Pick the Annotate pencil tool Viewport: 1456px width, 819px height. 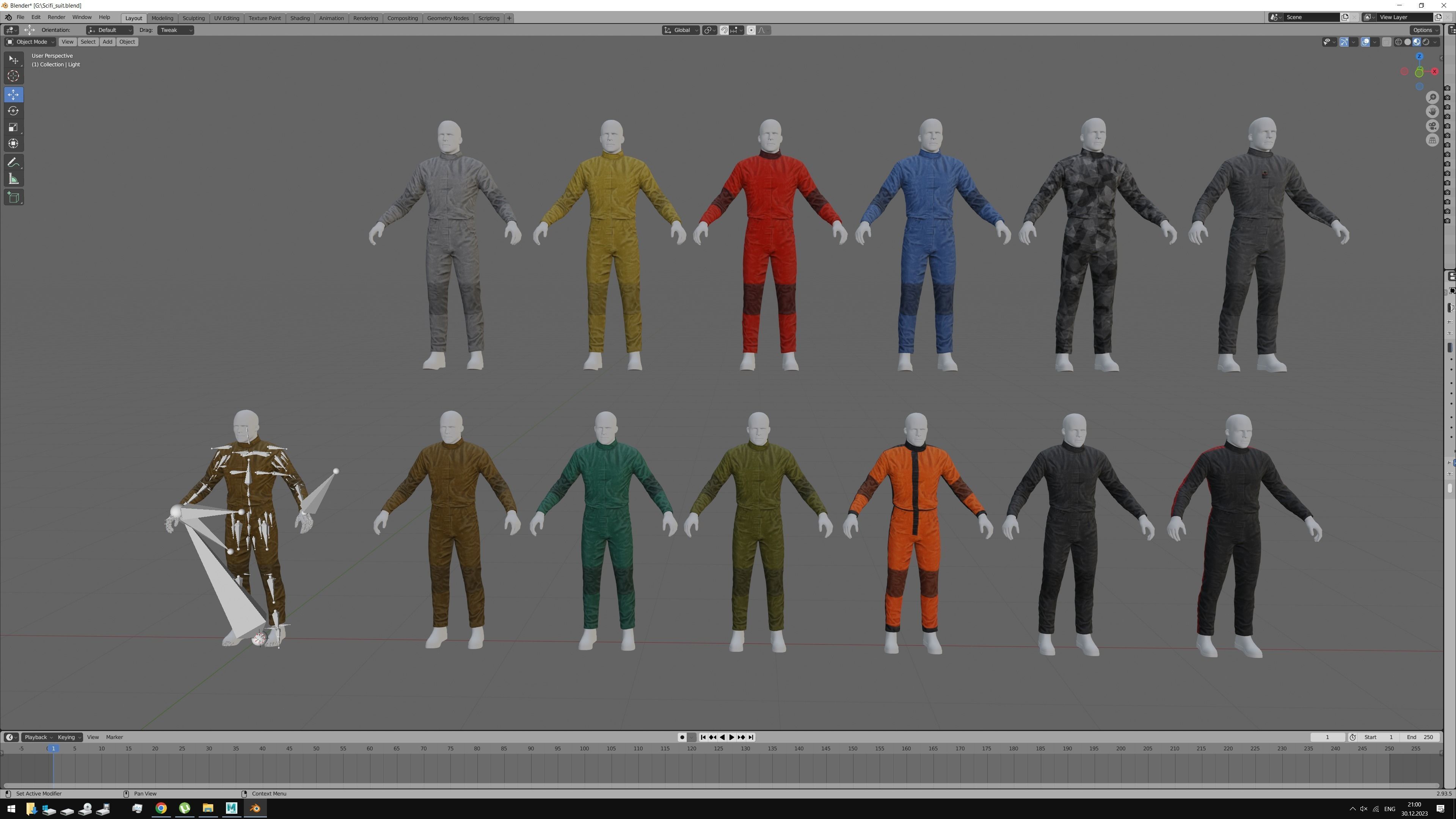13,163
